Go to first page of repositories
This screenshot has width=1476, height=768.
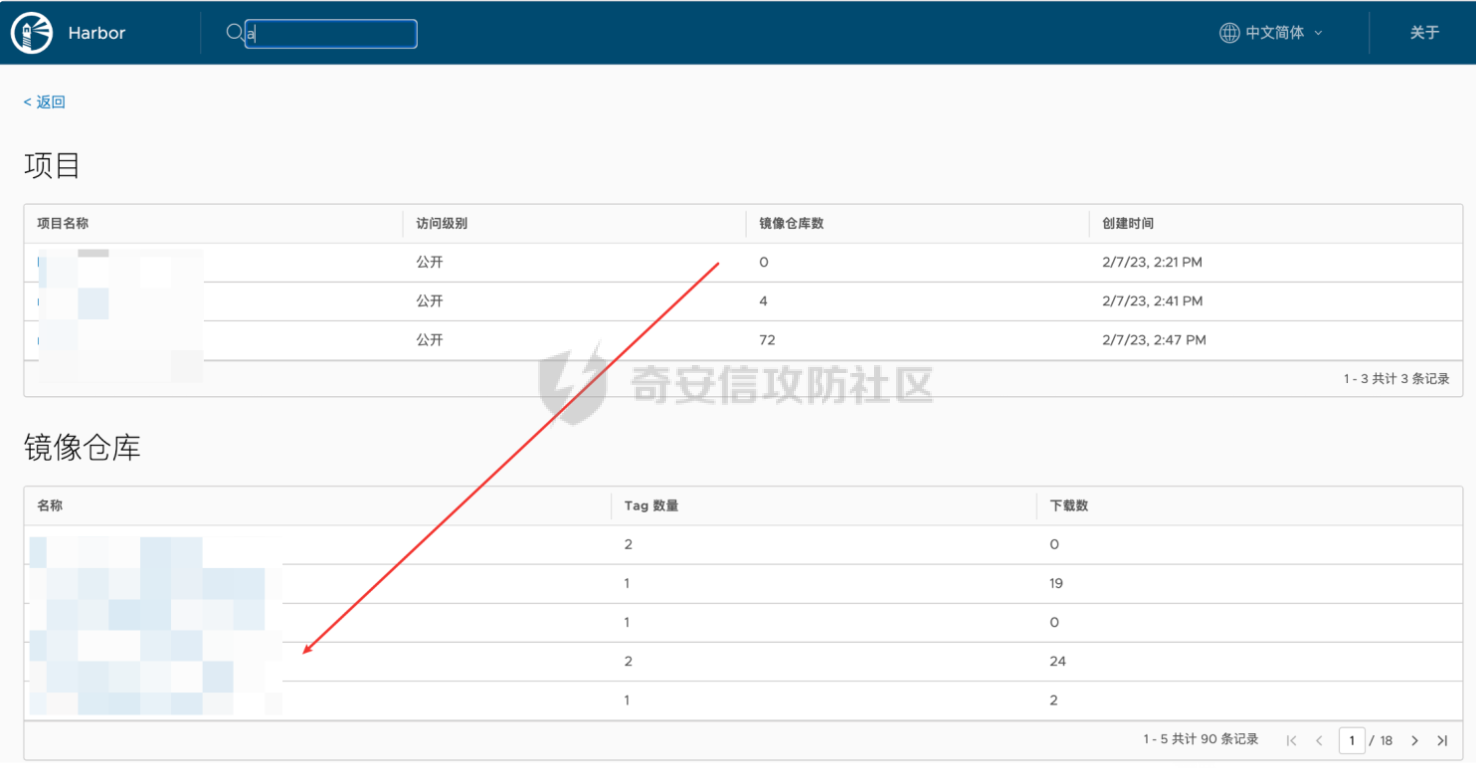pos(1291,741)
